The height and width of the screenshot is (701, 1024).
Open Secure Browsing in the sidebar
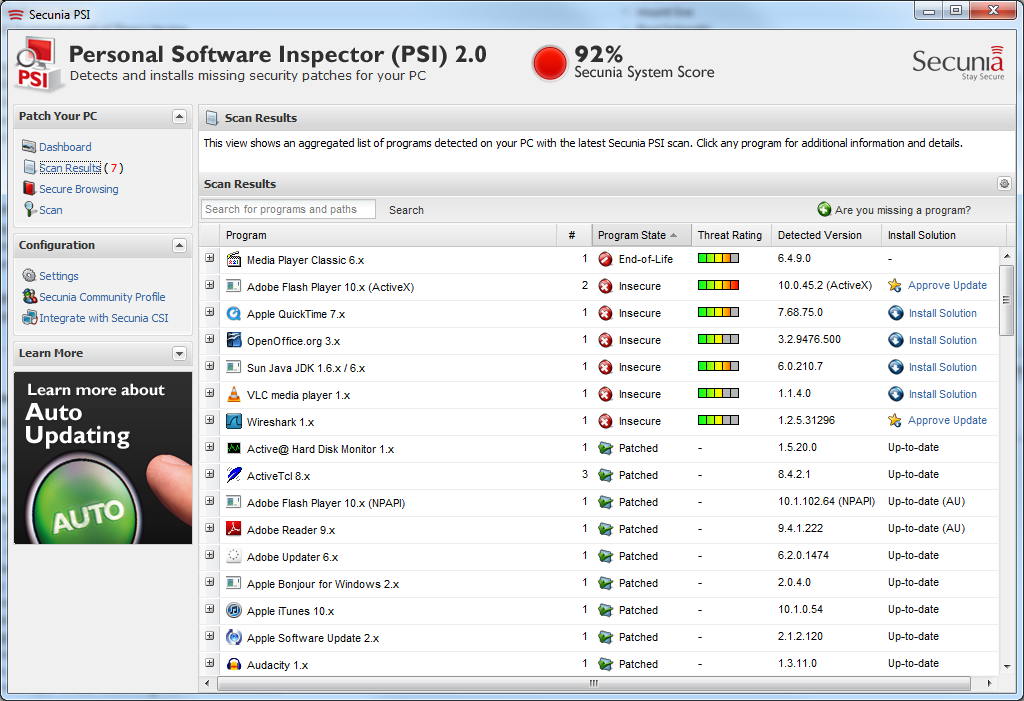[79, 189]
